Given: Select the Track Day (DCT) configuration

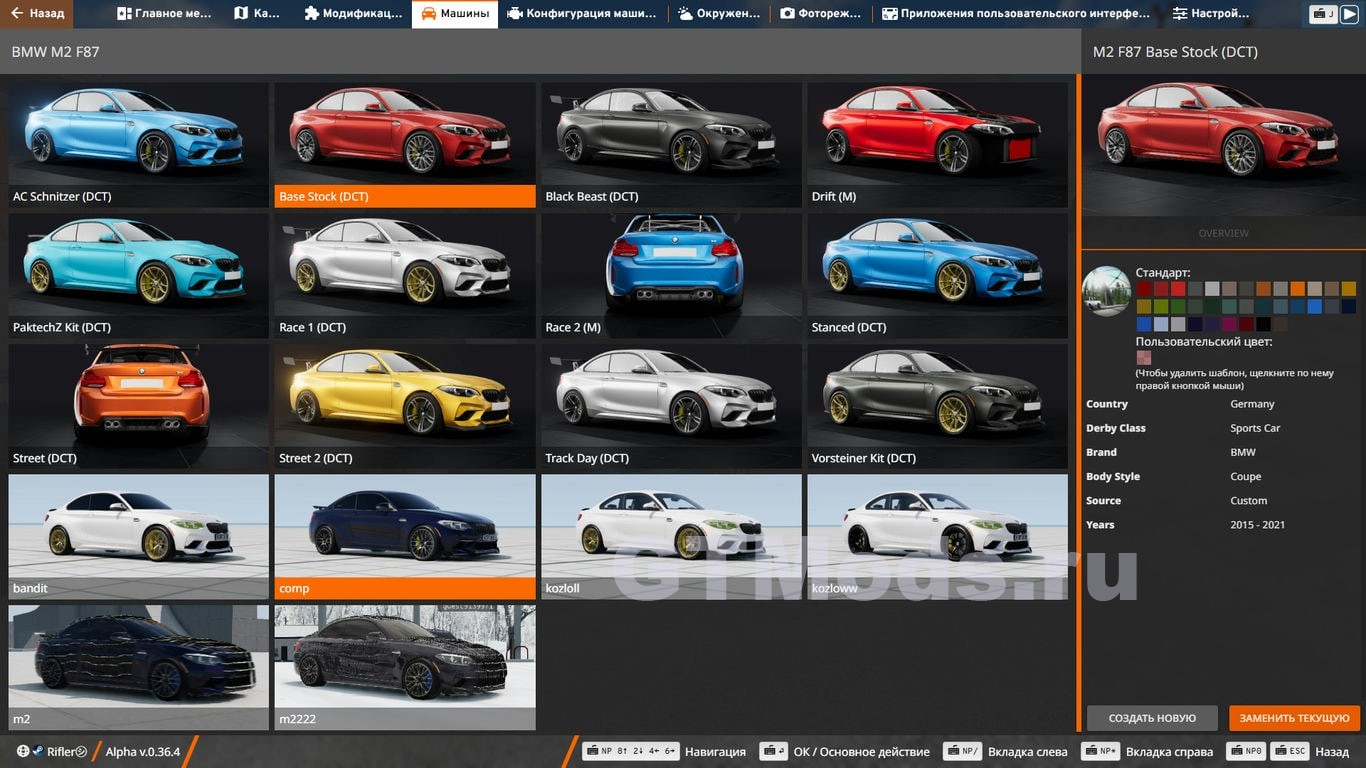Looking at the screenshot, I should point(671,407).
